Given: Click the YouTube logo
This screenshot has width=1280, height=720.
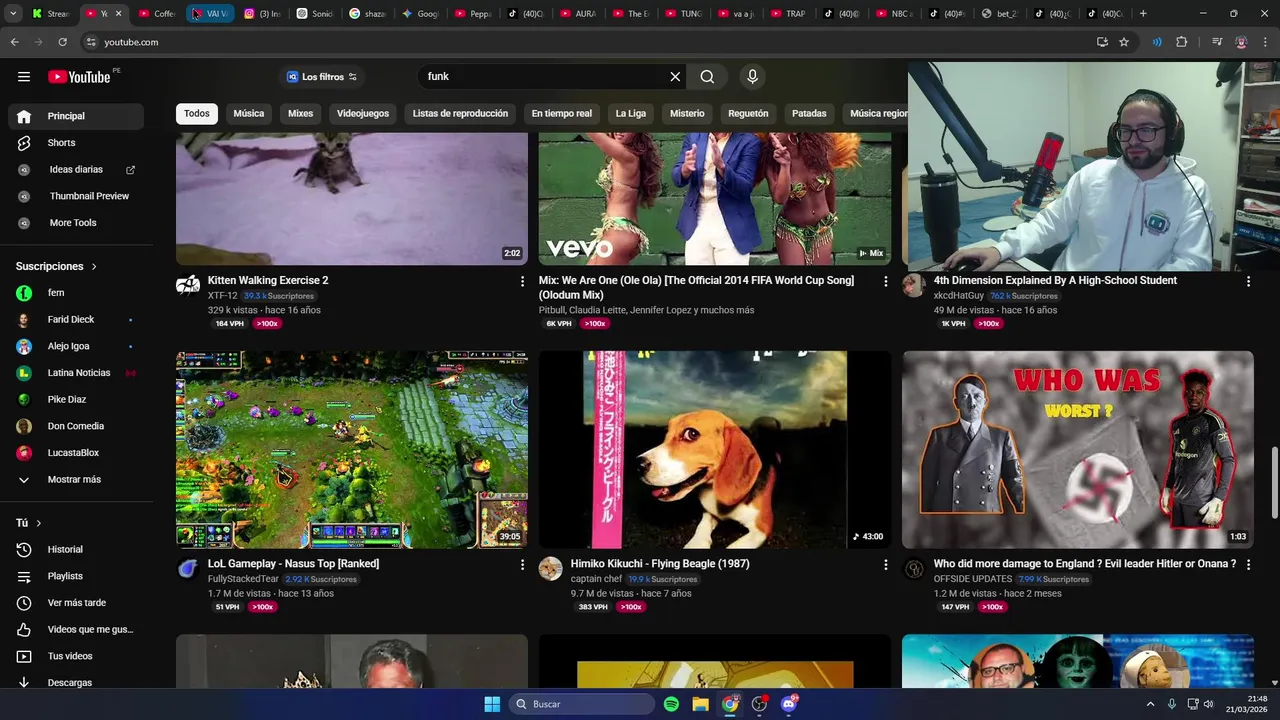Looking at the screenshot, I should click(x=79, y=77).
